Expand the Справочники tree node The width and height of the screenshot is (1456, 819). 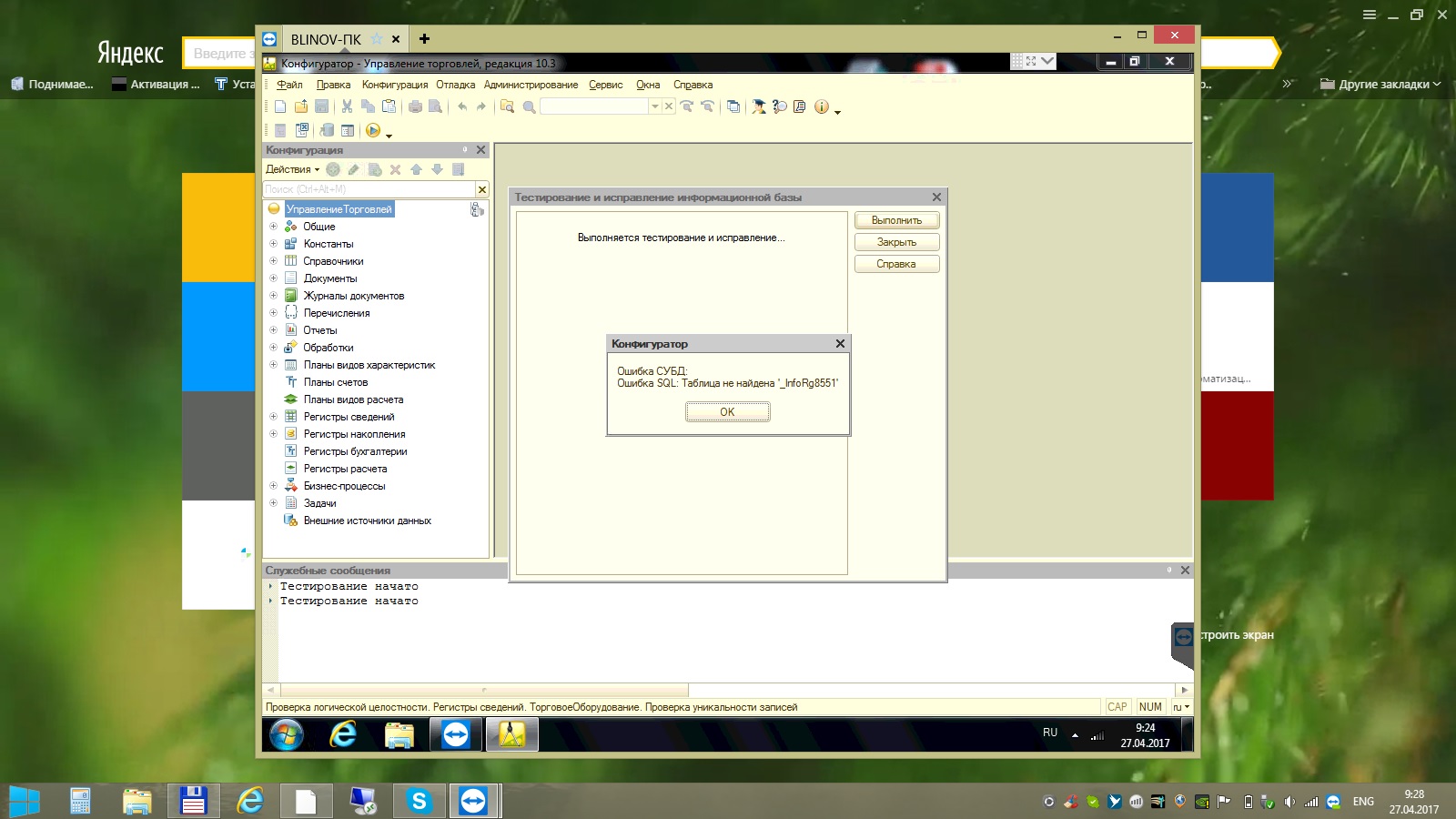click(273, 261)
